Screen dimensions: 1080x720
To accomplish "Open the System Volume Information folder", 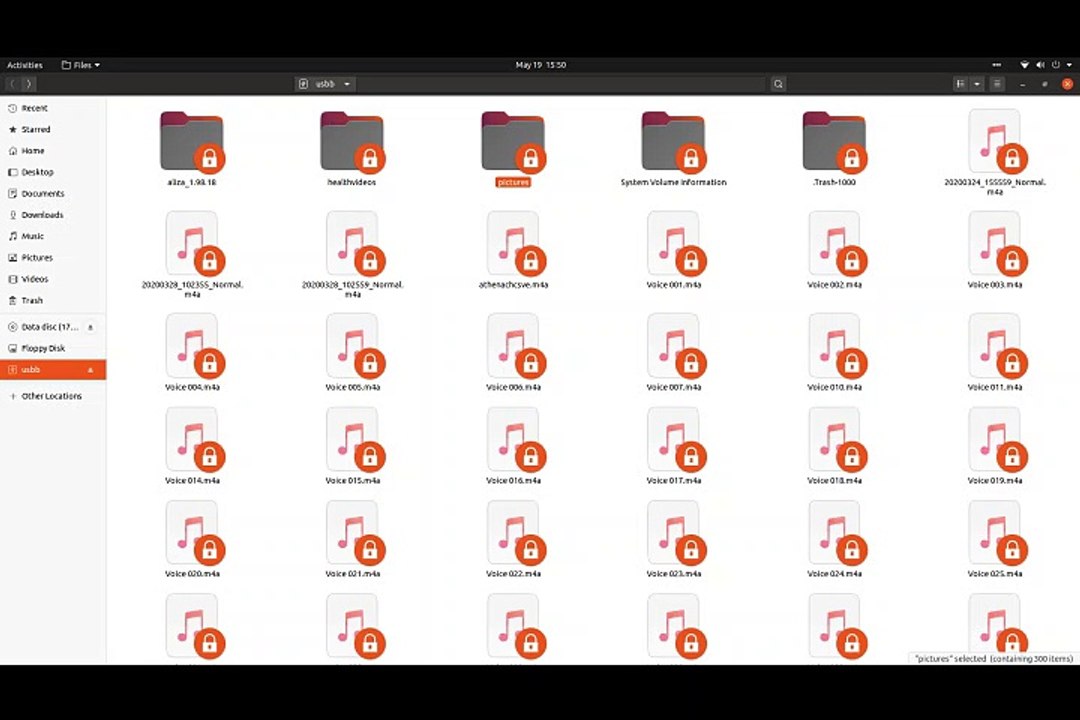I will 673,141.
